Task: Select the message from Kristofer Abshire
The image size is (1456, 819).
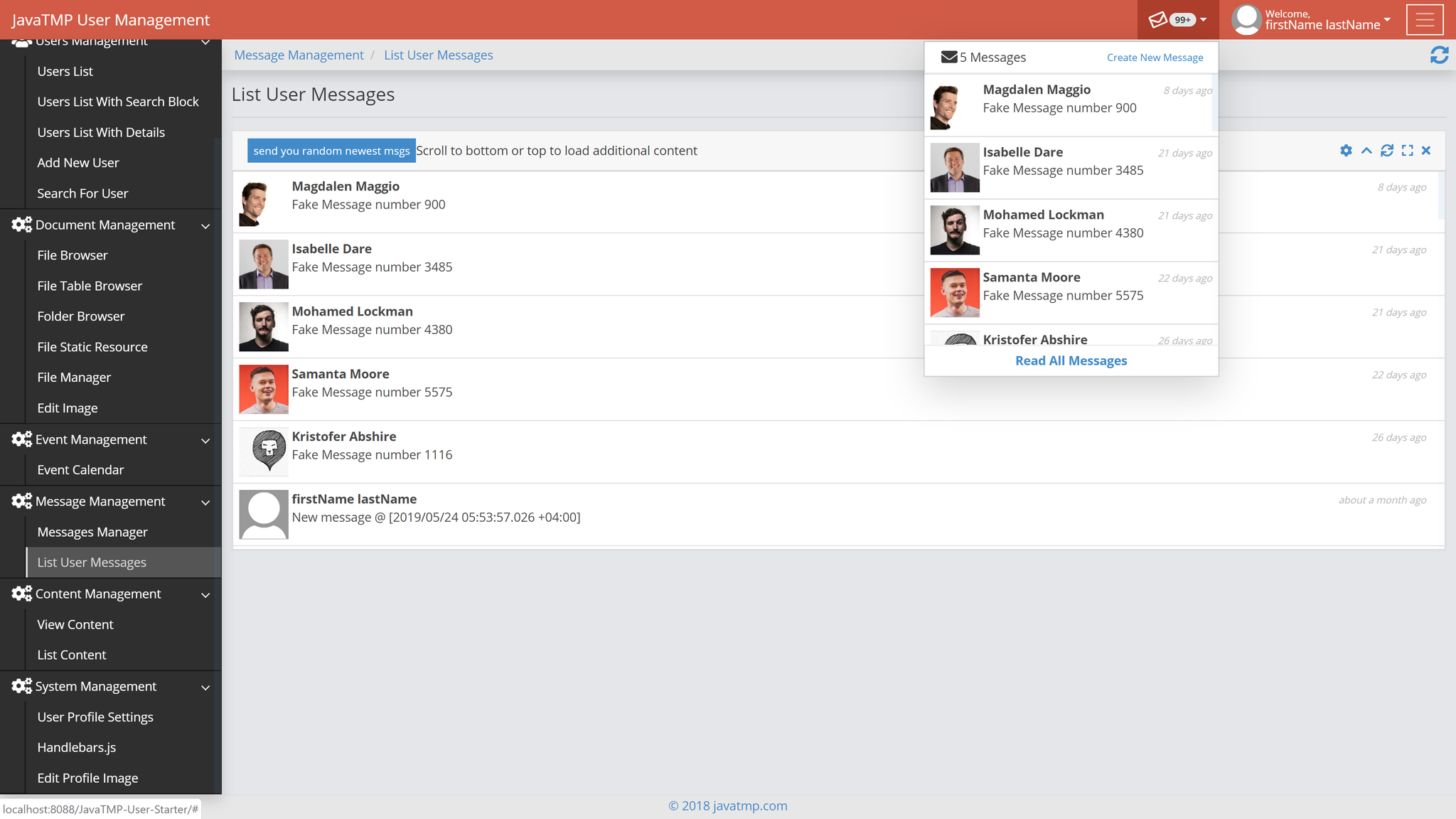Action: click(x=1034, y=340)
